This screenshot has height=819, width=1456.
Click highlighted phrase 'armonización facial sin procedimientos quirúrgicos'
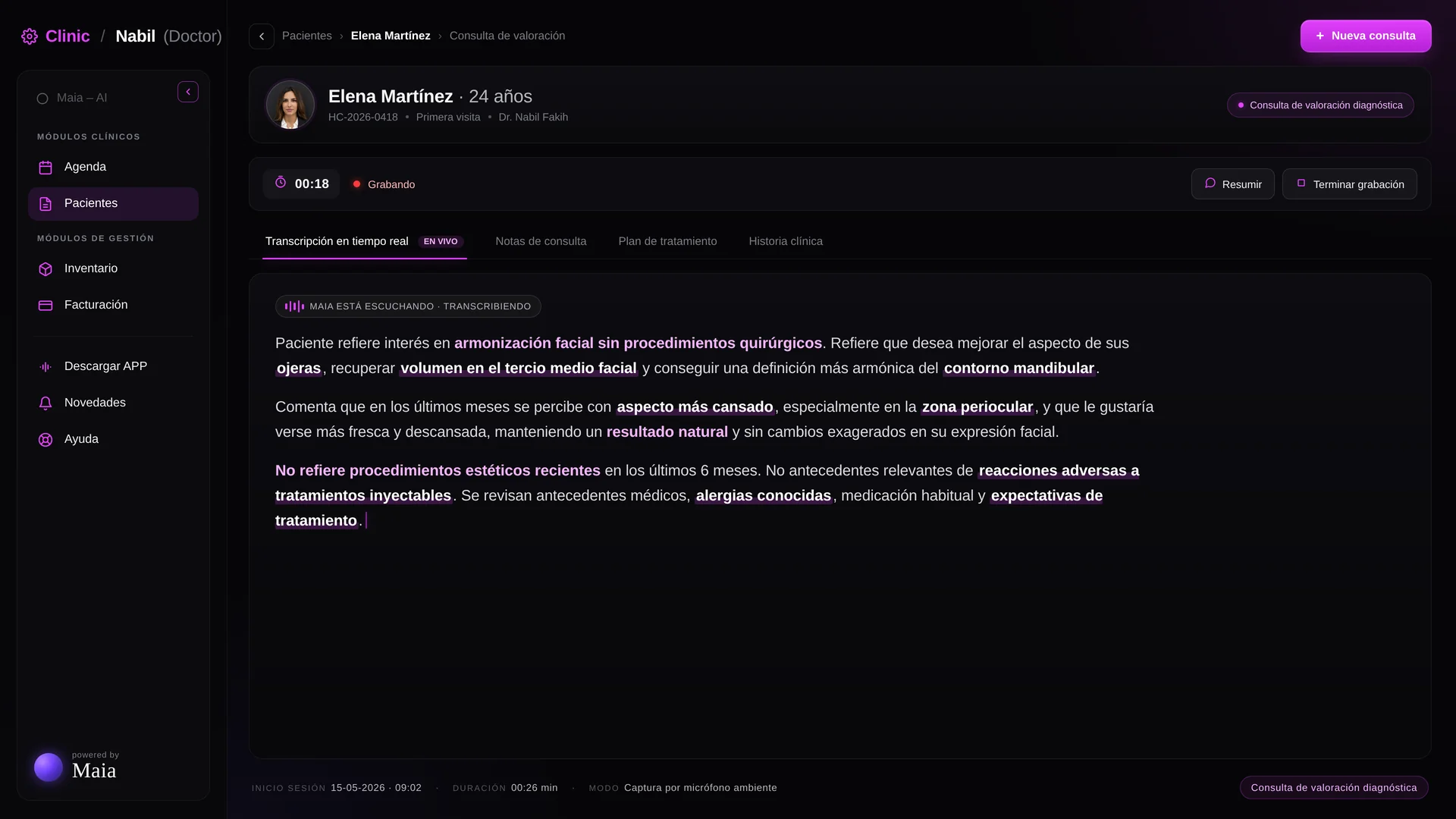tap(638, 344)
